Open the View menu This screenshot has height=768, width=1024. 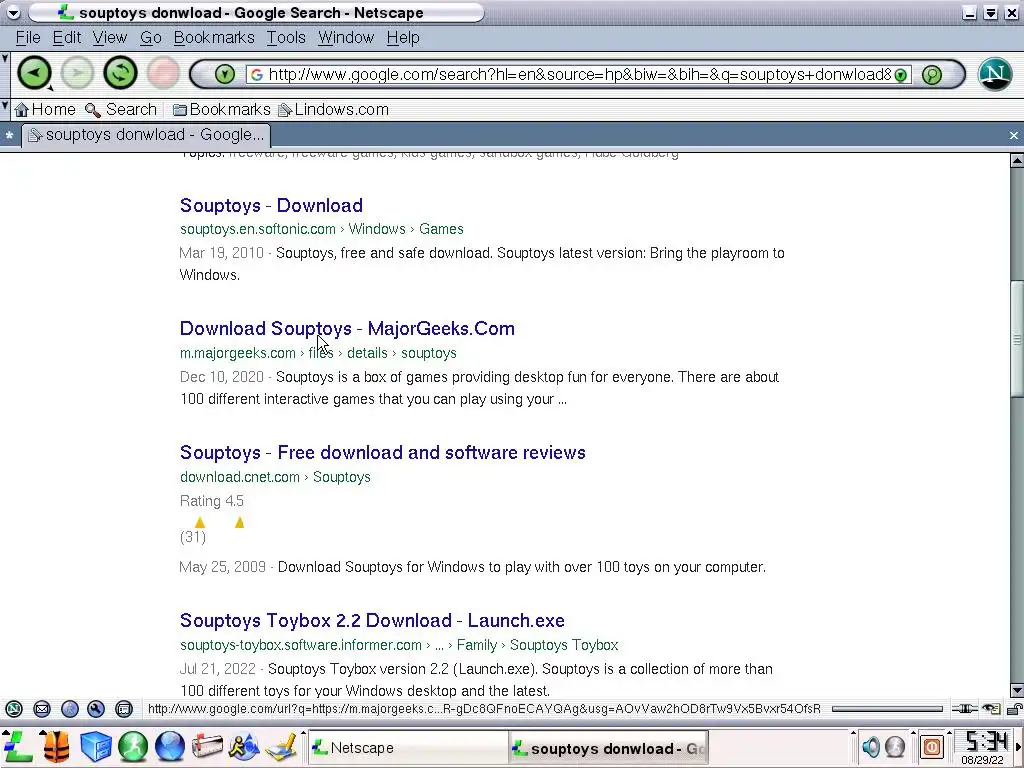(x=110, y=38)
